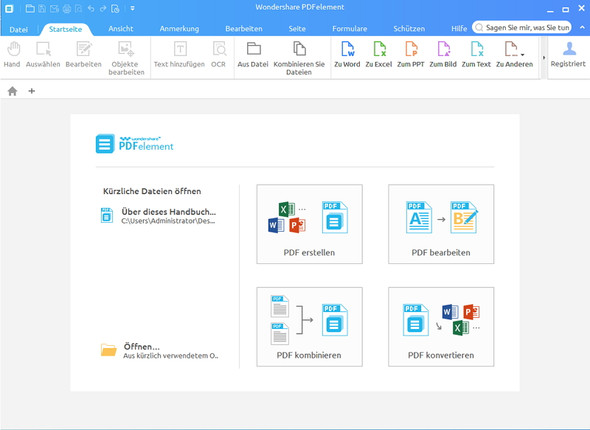The width and height of the screenshot is (590, 430).
Task: Click the PDF kombinieren tile
Action: pyautogui.click(x=309, y=327)
